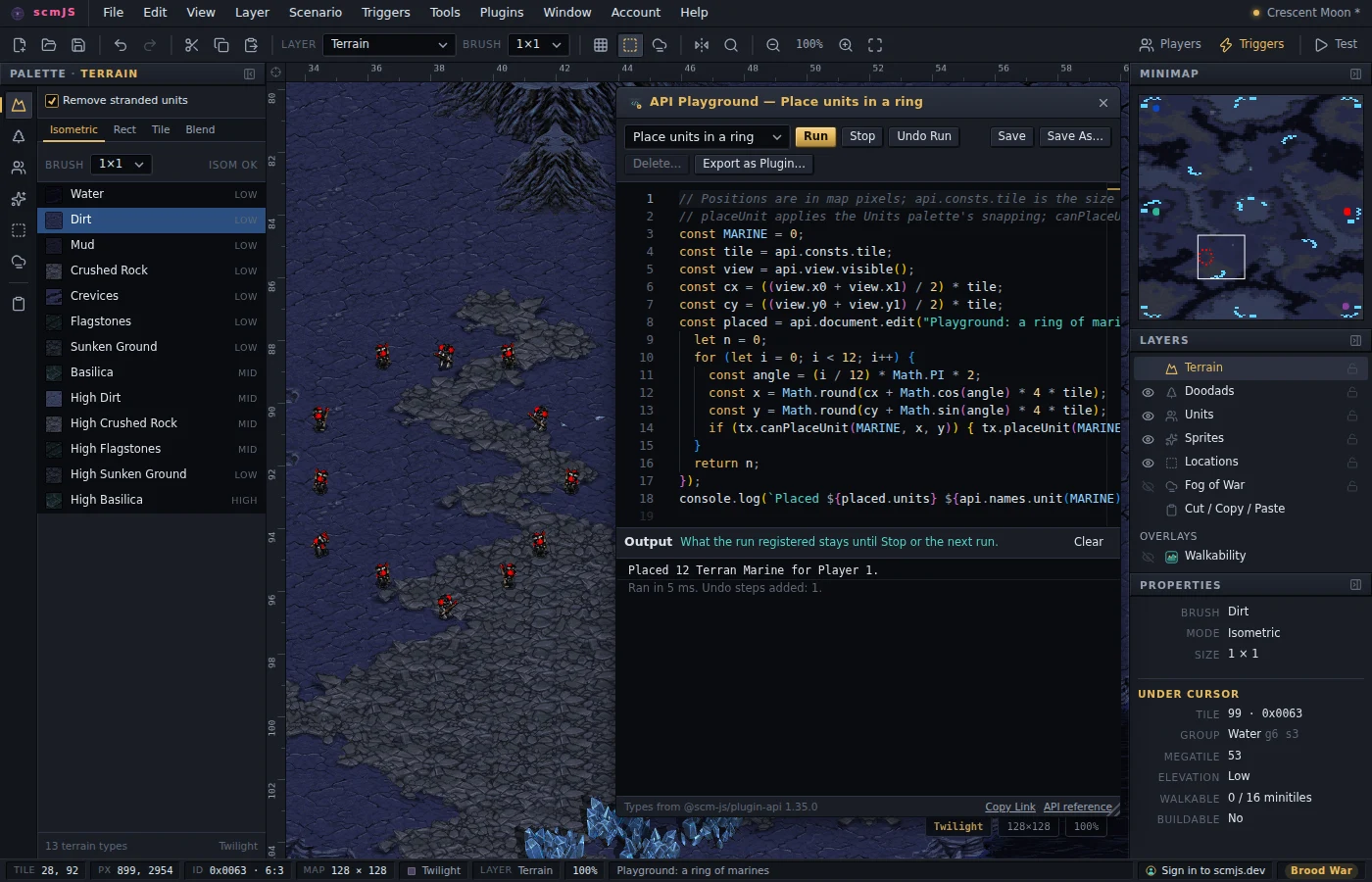Click the magnifier search icon
This screenshot has width=1372, height=882.
click(x=731, y=45)
